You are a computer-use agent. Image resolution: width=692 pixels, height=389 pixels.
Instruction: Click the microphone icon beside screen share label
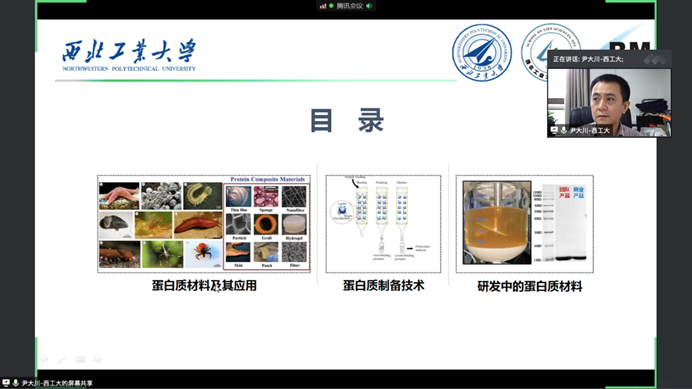coord(15,383)
